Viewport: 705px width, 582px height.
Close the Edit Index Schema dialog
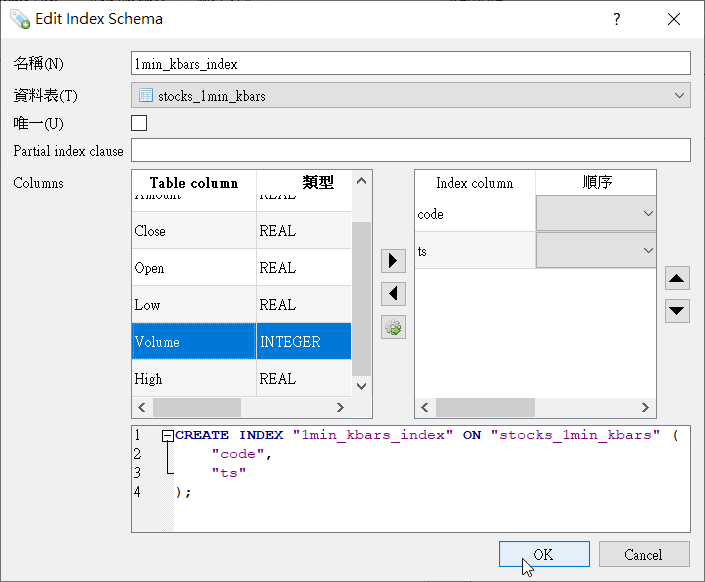tap(674, 19)
